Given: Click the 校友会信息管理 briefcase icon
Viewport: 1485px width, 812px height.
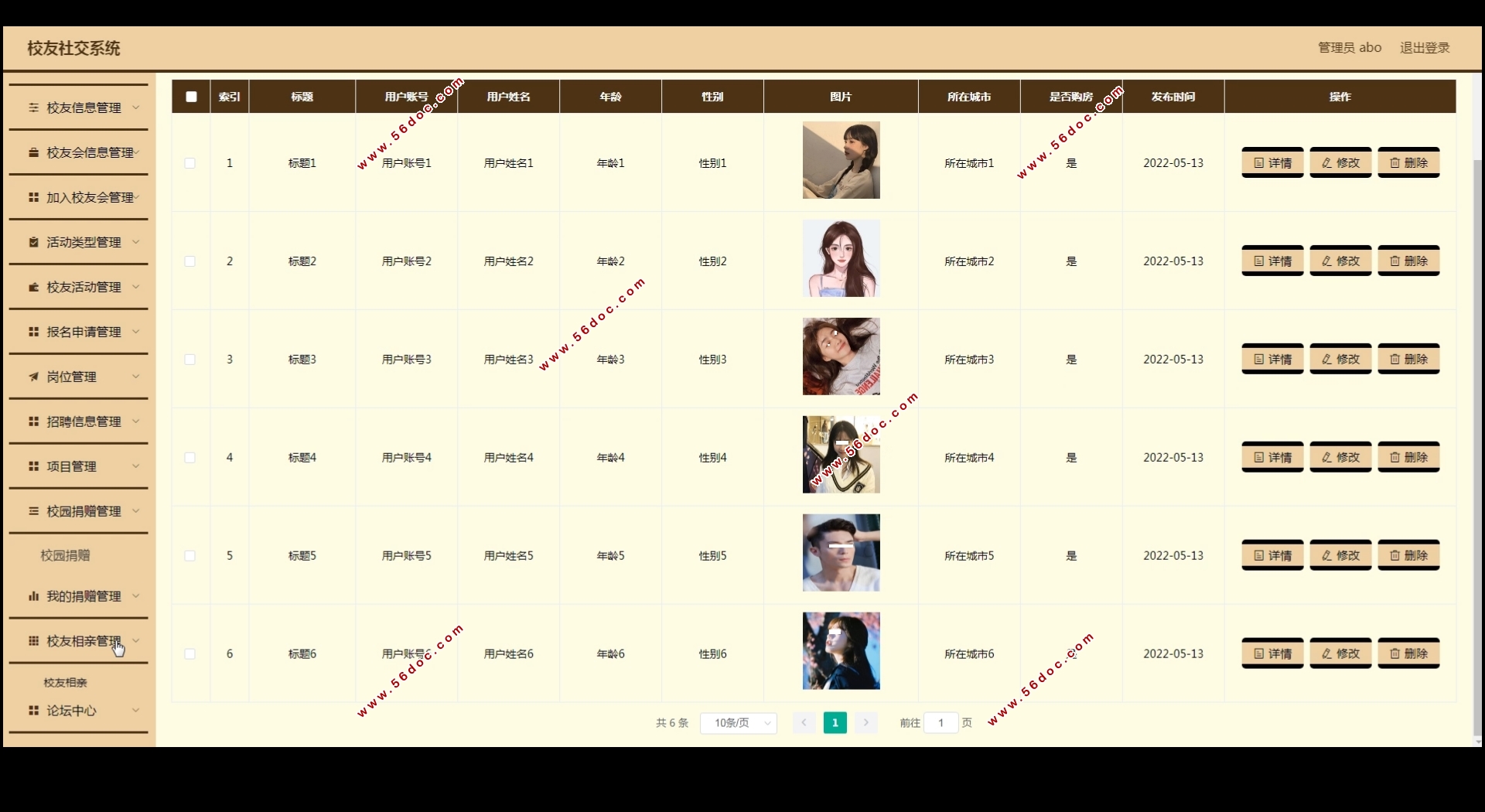Looking at the screenshot, I should (33, 152).
